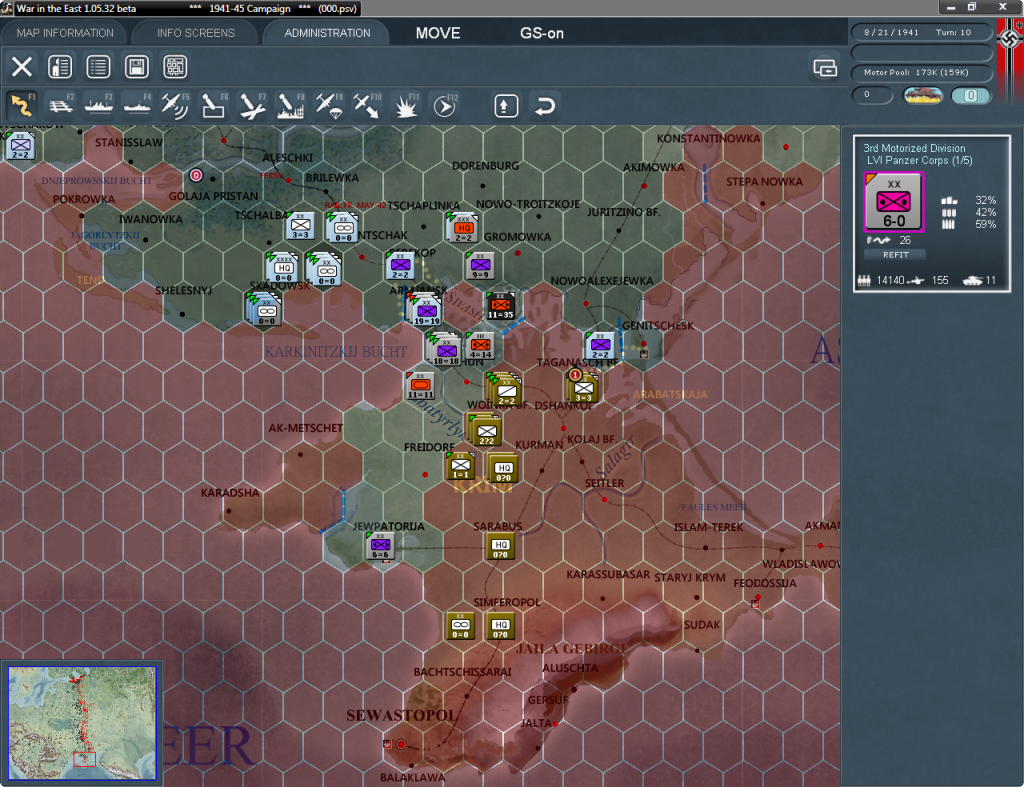Select the HQ unit at Sarabus
The height and width of the screenshot is (787, 1024).
tap(501, 546)
